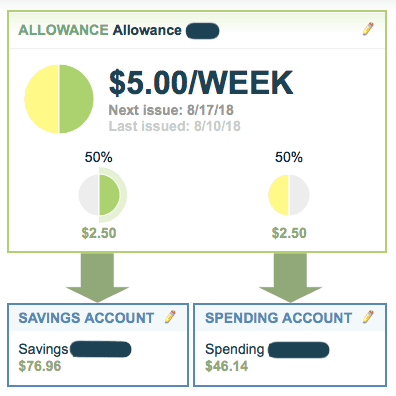This screenshot has width=396, height=396.
Task: Click the $46.14 spending balance
Action: tap(227, 366)
